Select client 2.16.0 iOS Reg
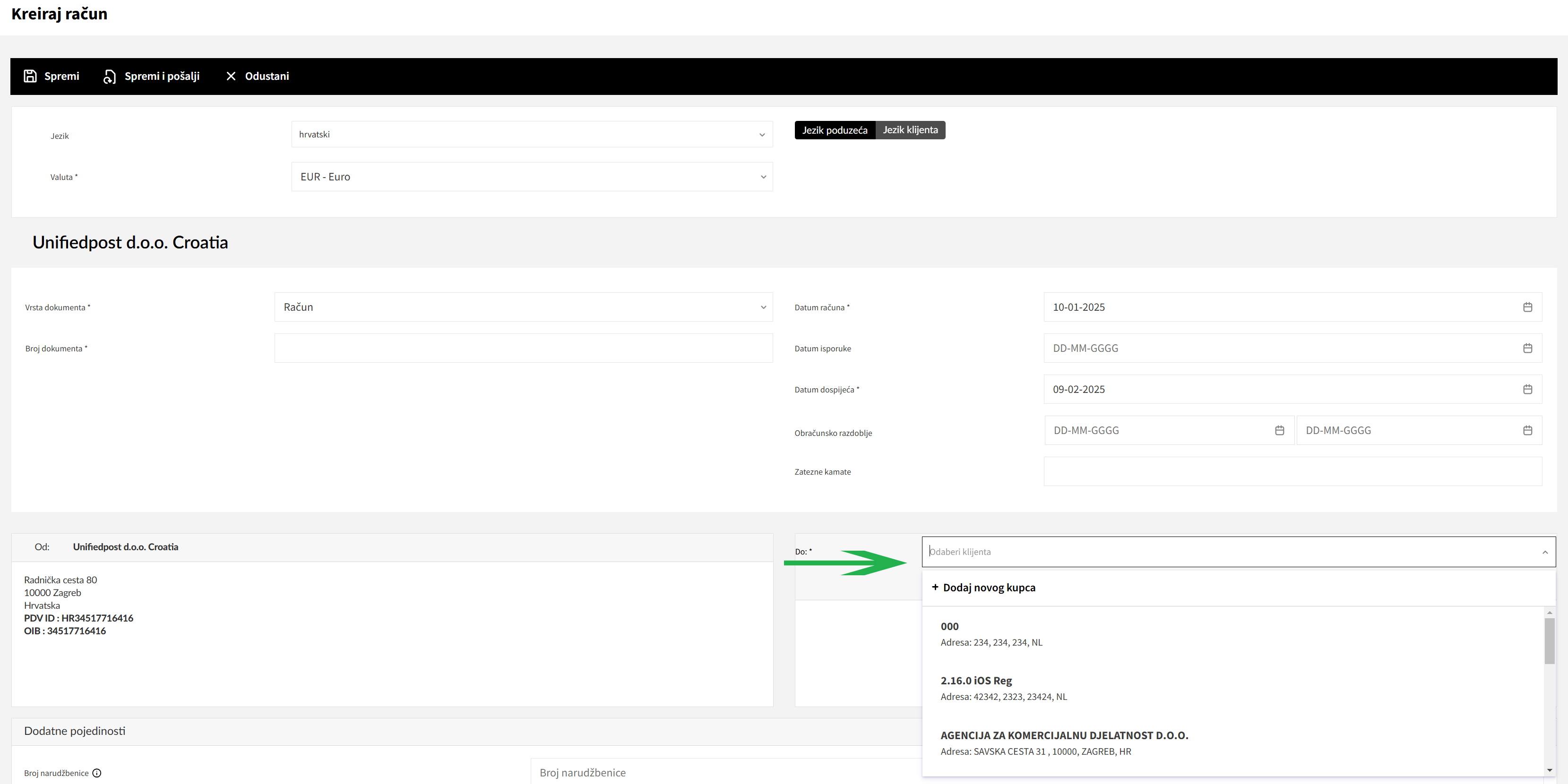This screenshot has height=784, width=1568. 1233,688
